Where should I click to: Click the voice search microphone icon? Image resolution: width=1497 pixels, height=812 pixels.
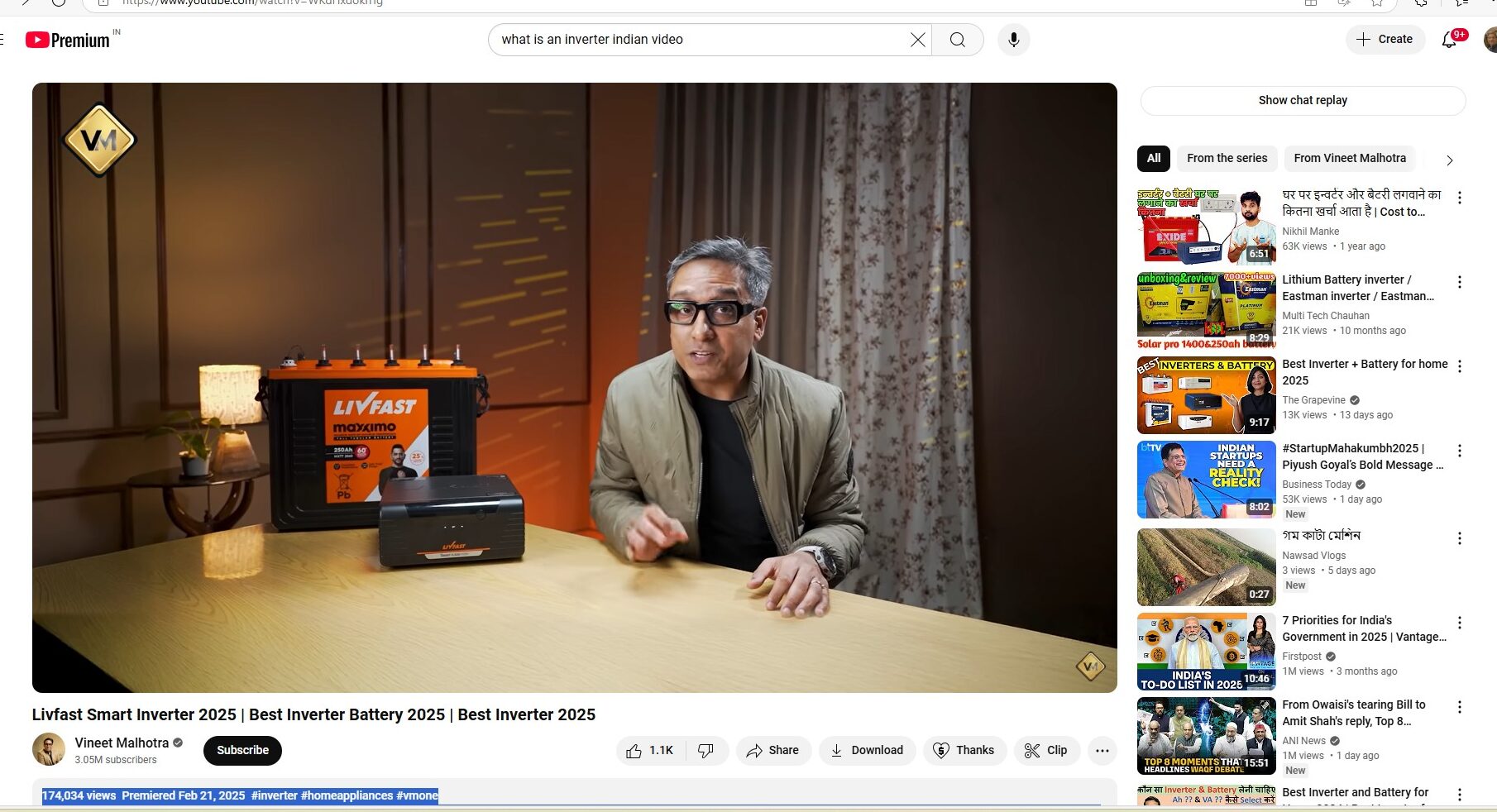1013,40
